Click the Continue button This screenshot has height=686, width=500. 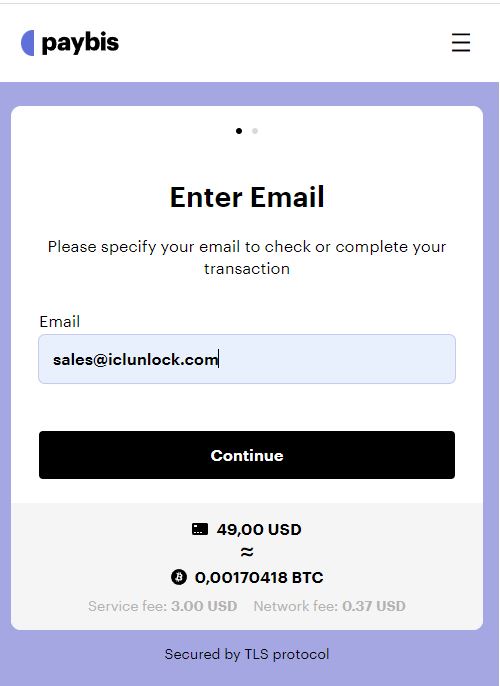coord(247,455)
